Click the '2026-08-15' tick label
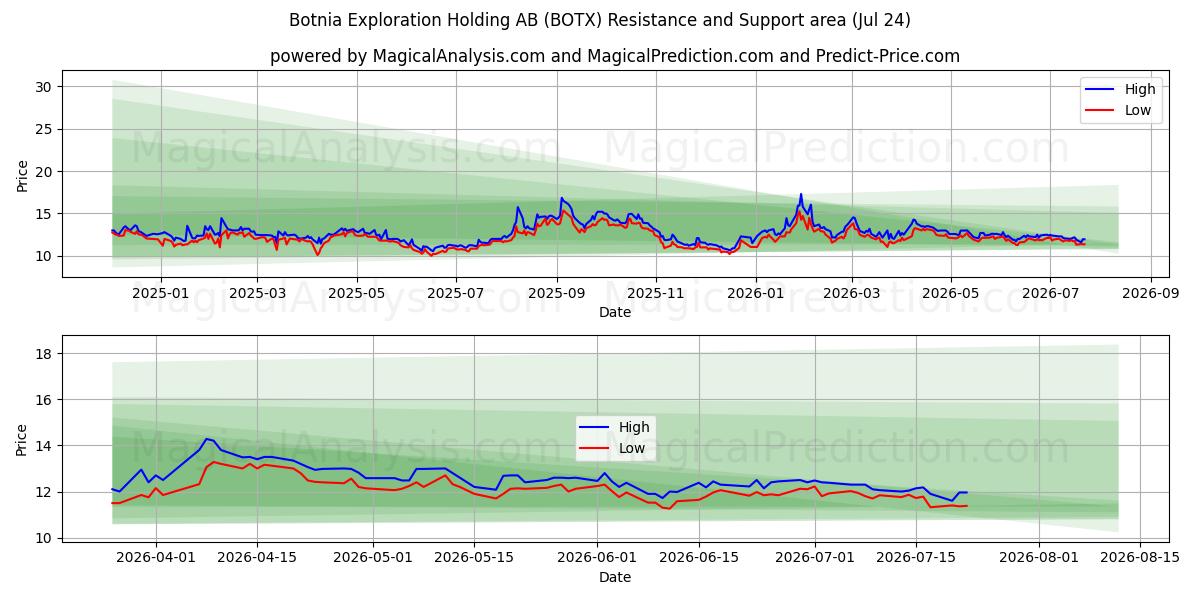Image resolution: width=1200 pixels, height=600 pixels. coord(1138,559)
